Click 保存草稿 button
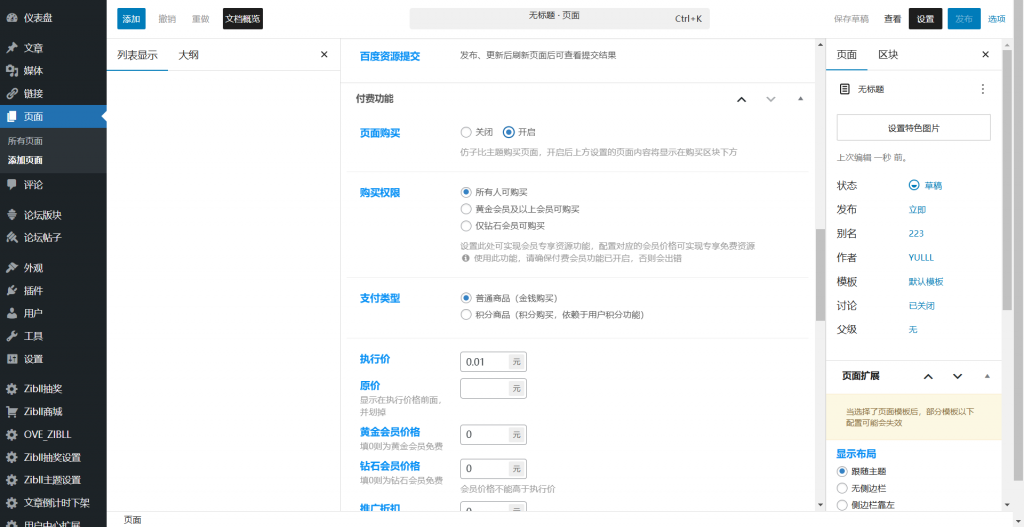 tap(852, 19)
